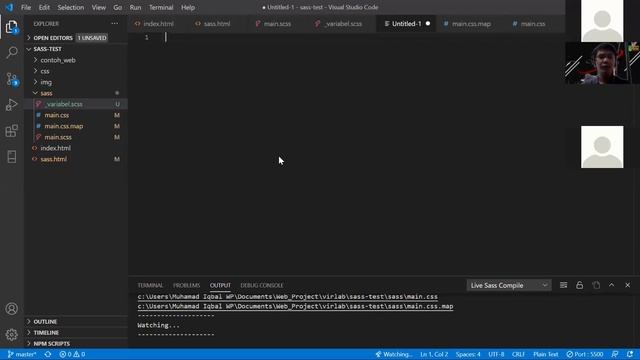Open output log in editor icon
640x360 pixels.
click(596, 285)
